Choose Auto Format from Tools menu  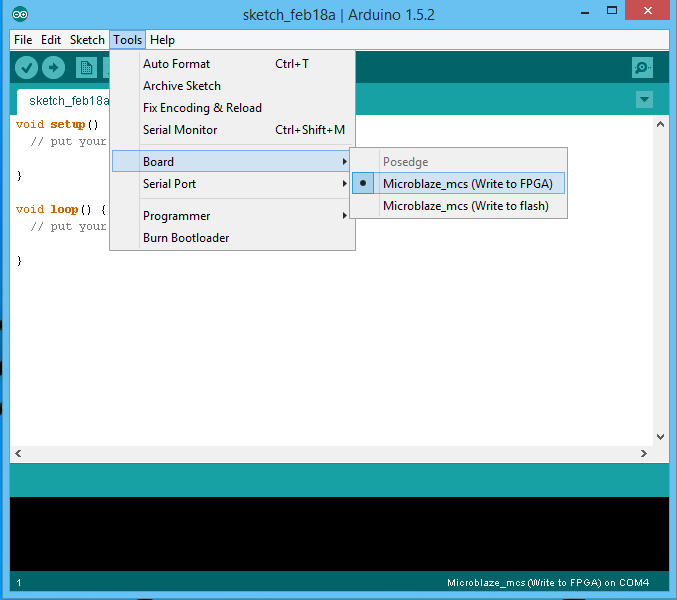[177, 64]
